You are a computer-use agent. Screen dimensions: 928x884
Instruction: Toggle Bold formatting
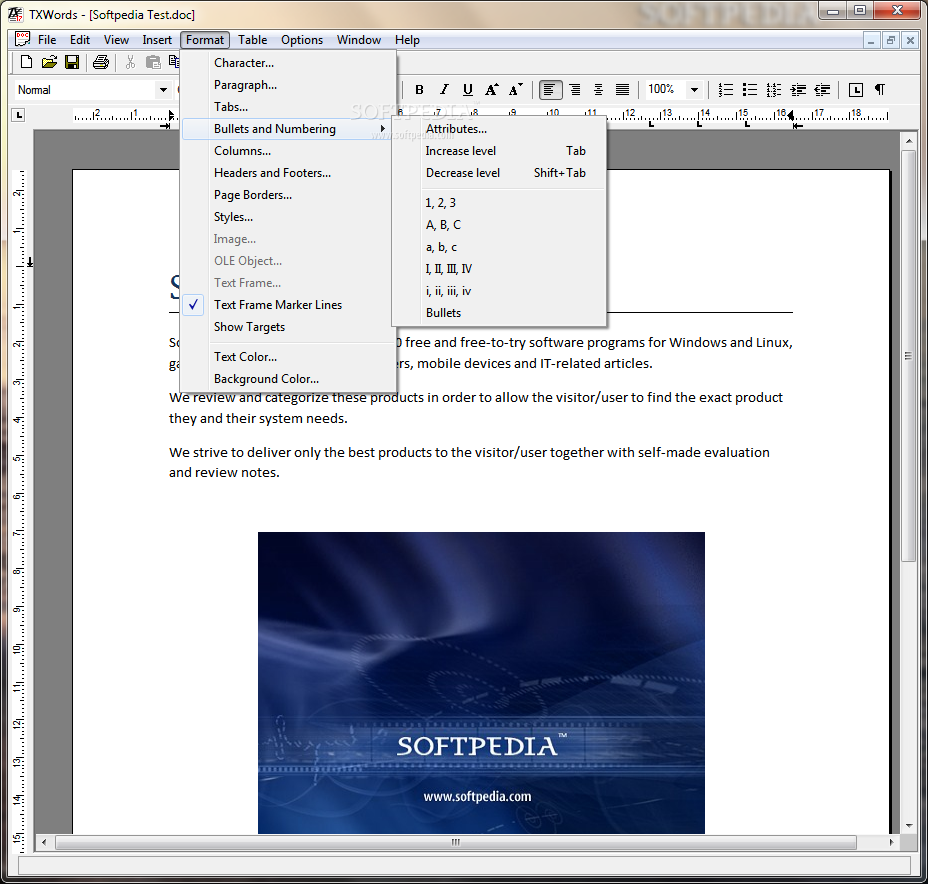click(419, 90)
